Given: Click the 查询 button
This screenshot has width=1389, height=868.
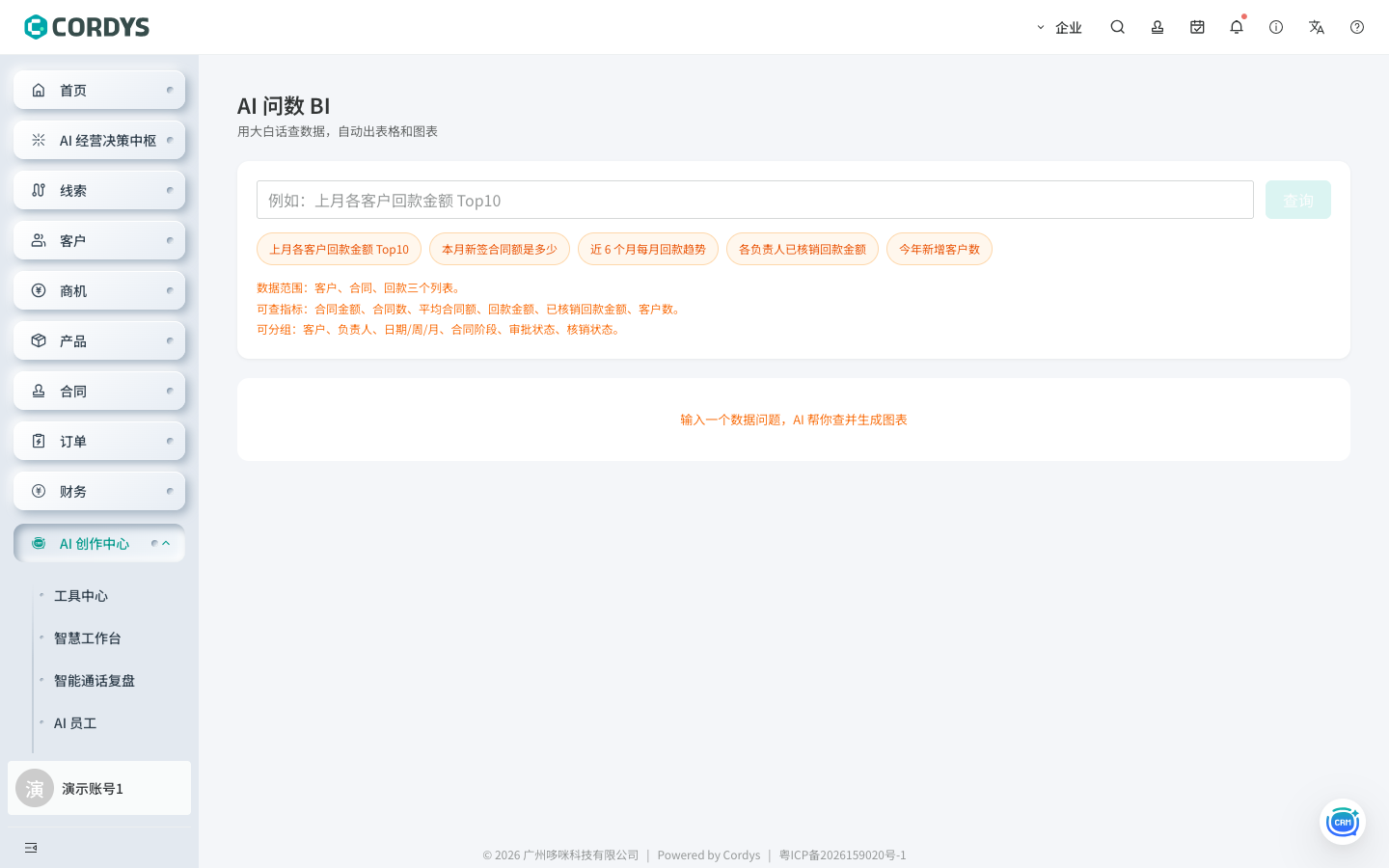Looking at the screenshot, I should pyautogui.click(x=1298, y=200).
